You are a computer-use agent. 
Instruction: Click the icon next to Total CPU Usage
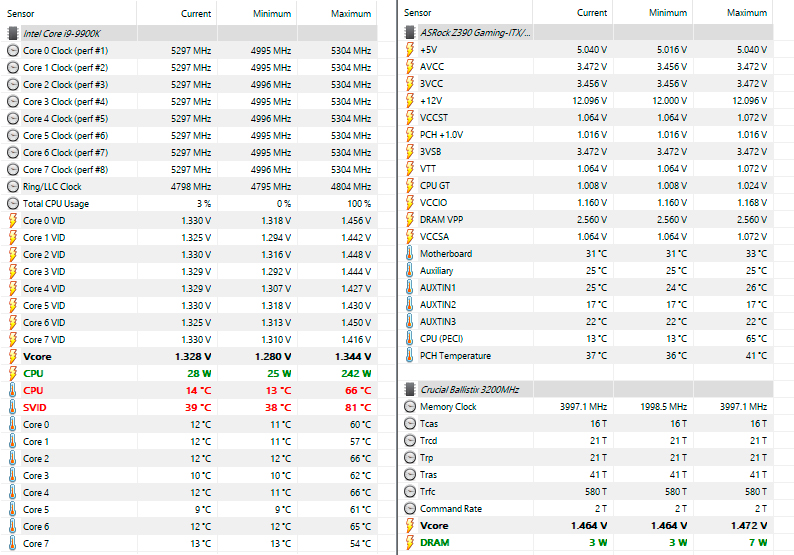12,204
